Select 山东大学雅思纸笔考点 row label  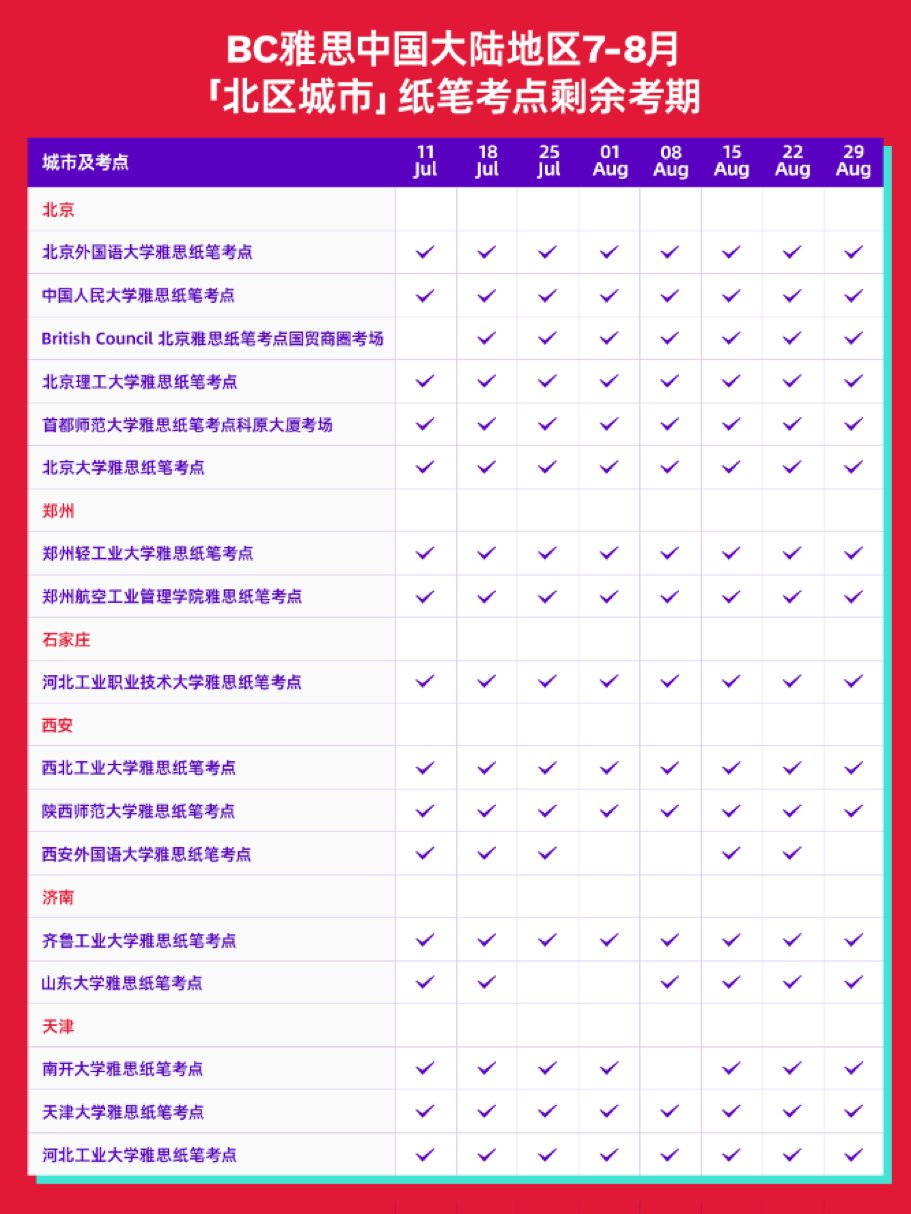coord(122,984)
